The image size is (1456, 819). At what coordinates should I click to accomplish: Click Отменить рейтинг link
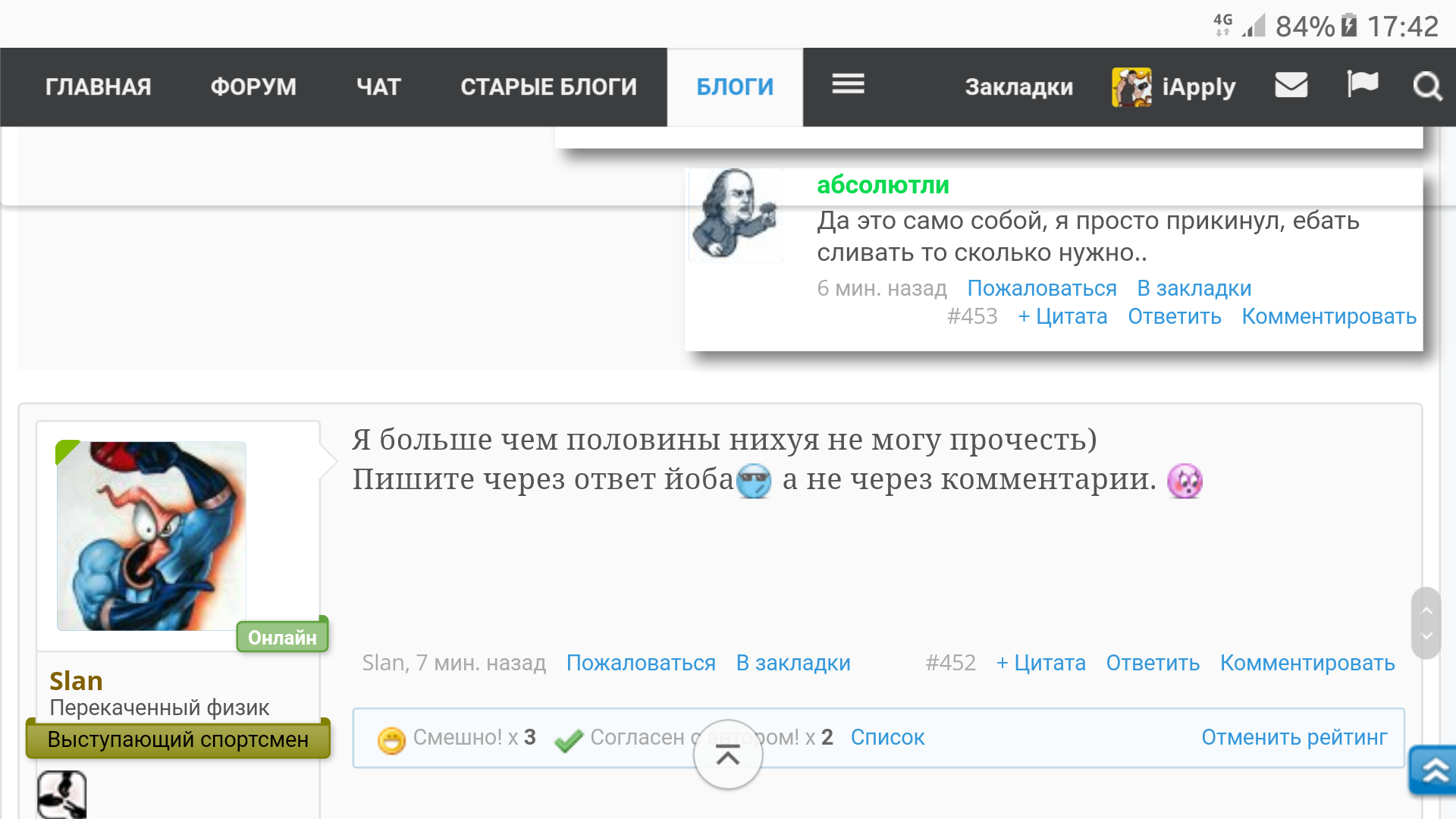coord(1294,737)
